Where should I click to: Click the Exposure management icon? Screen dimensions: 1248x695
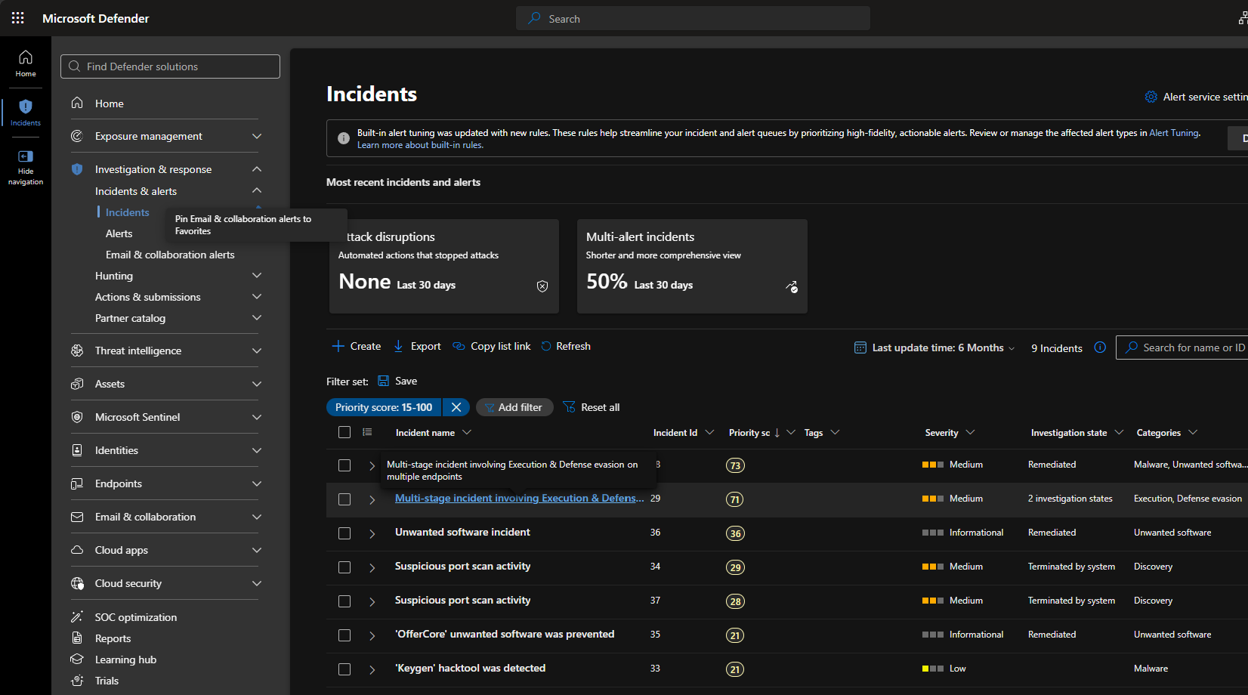coord(77,136)
